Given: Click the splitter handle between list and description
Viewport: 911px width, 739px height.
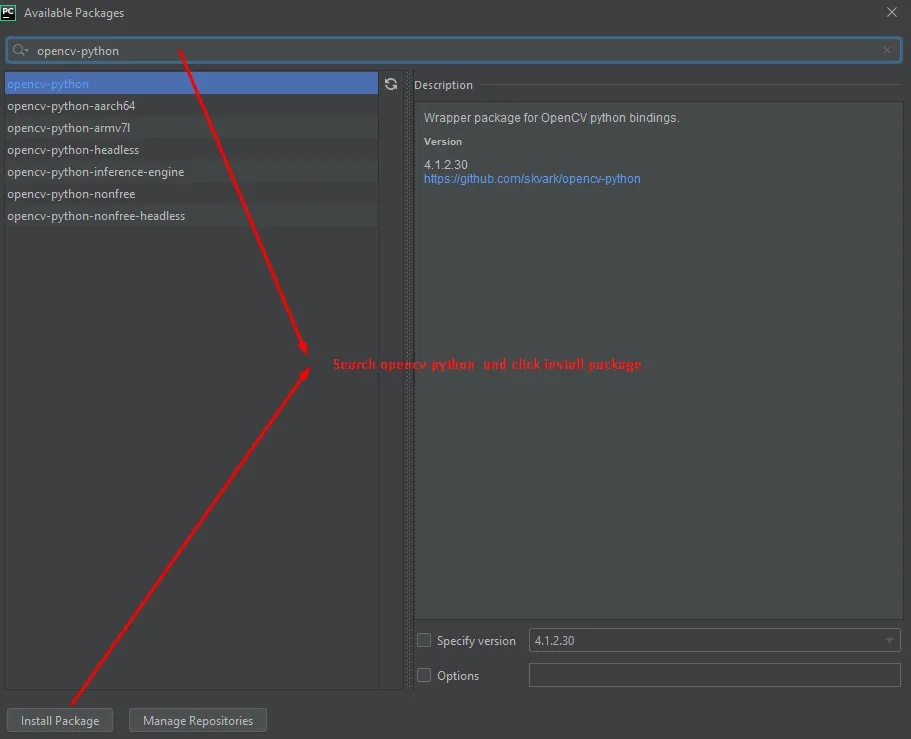Looking at the screenshot, I should tap(409, 381).
